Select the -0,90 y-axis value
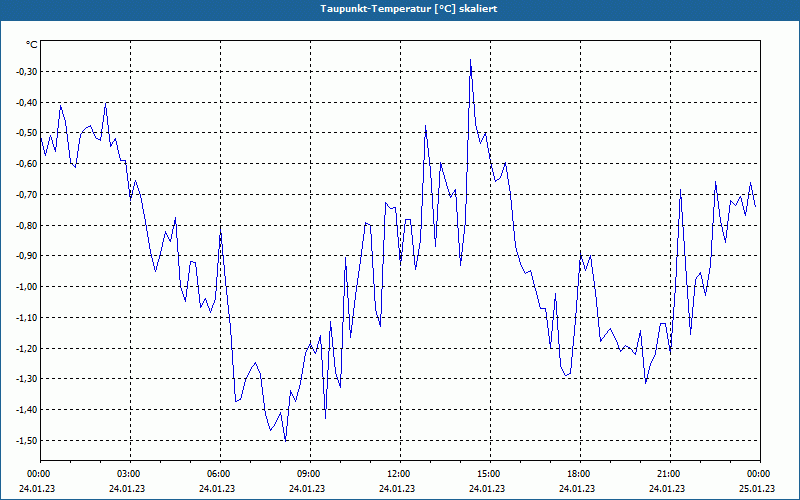 coord(27,256)
